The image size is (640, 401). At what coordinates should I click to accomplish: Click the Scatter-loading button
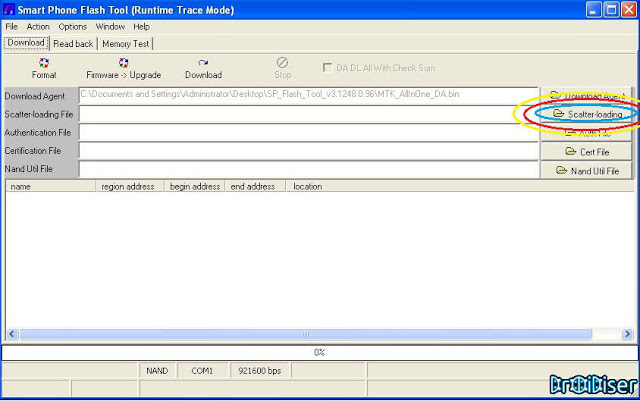(587, 114)
